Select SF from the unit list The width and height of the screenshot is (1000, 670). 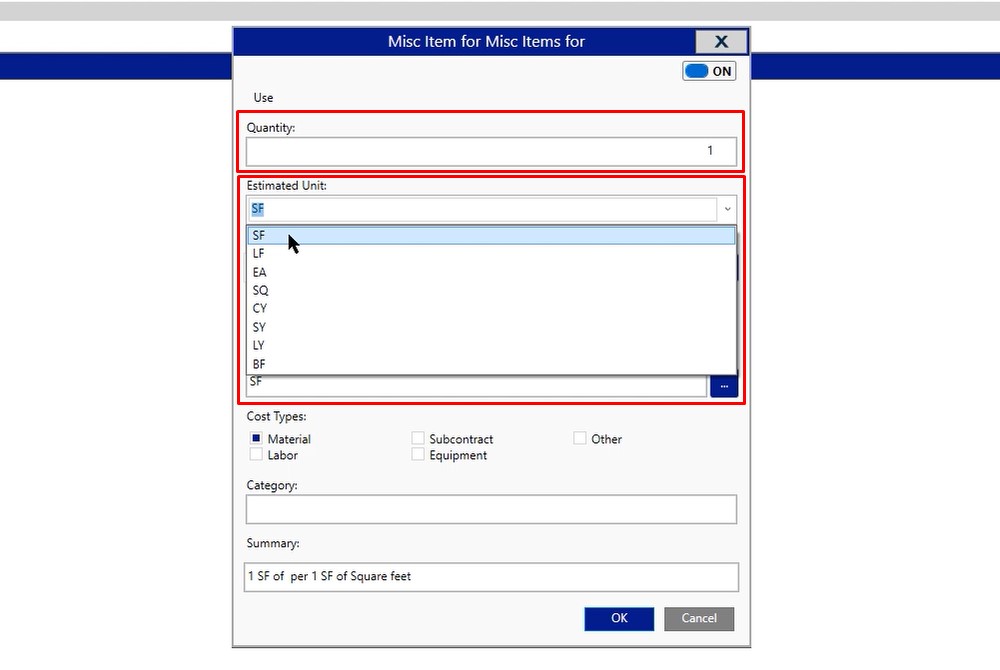click(490, 235)
